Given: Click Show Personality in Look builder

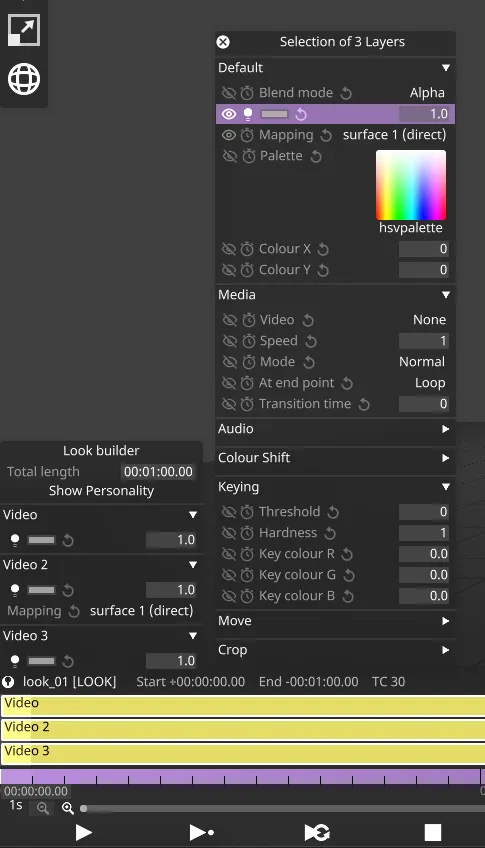Looking at the screenshot, I should click(102, 491).
